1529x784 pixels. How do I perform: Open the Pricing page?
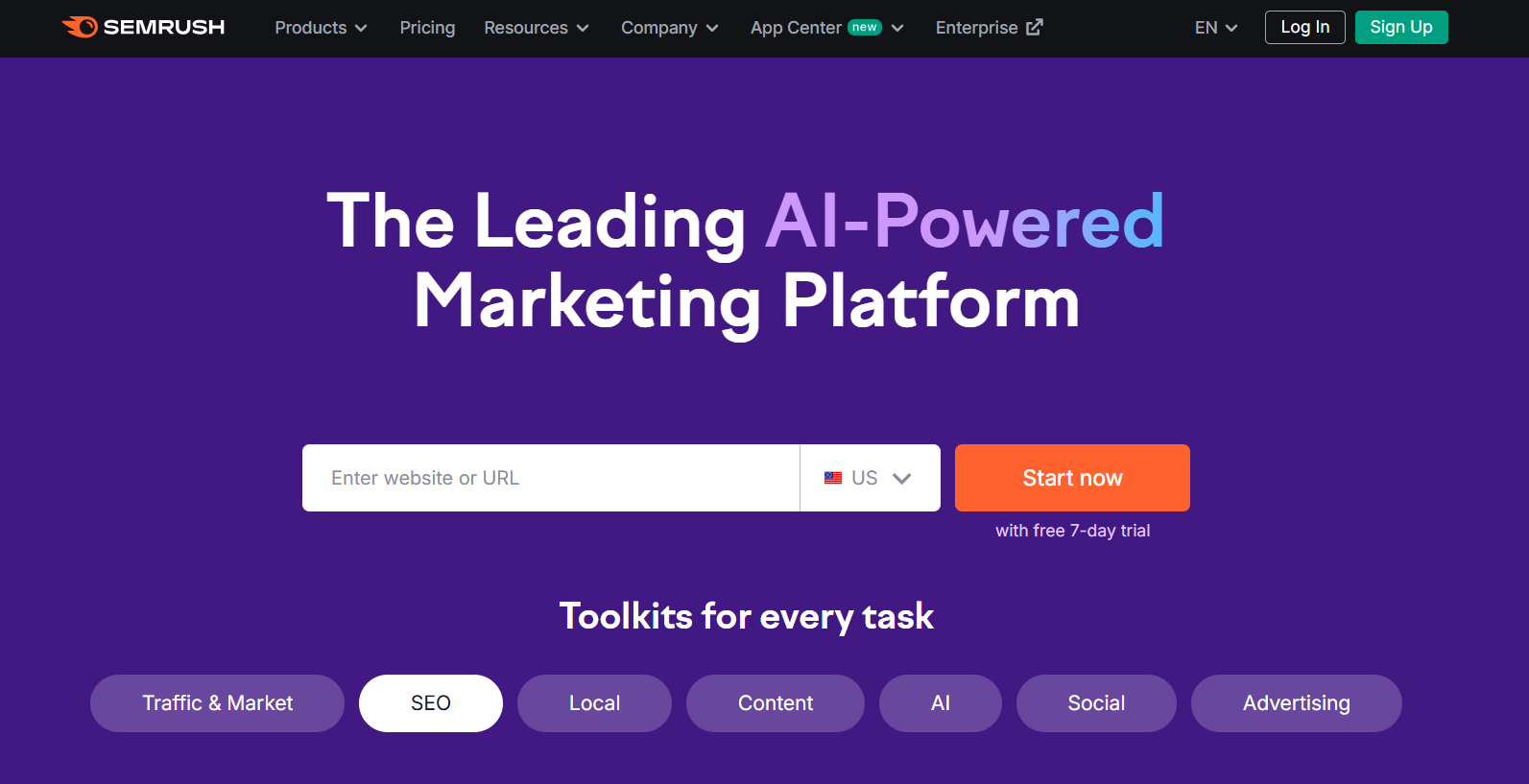(427, 28)
